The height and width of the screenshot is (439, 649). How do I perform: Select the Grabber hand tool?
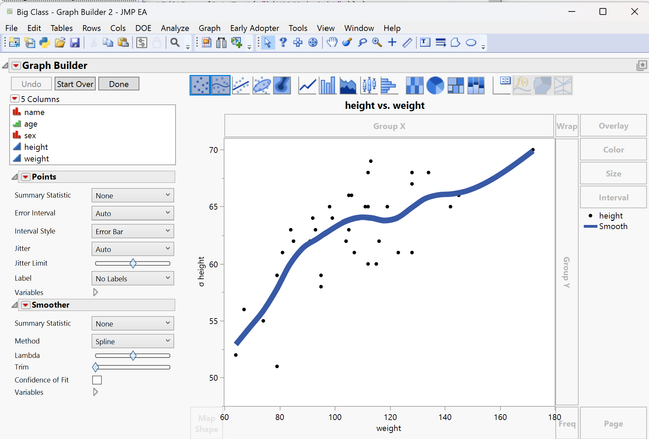332,42
